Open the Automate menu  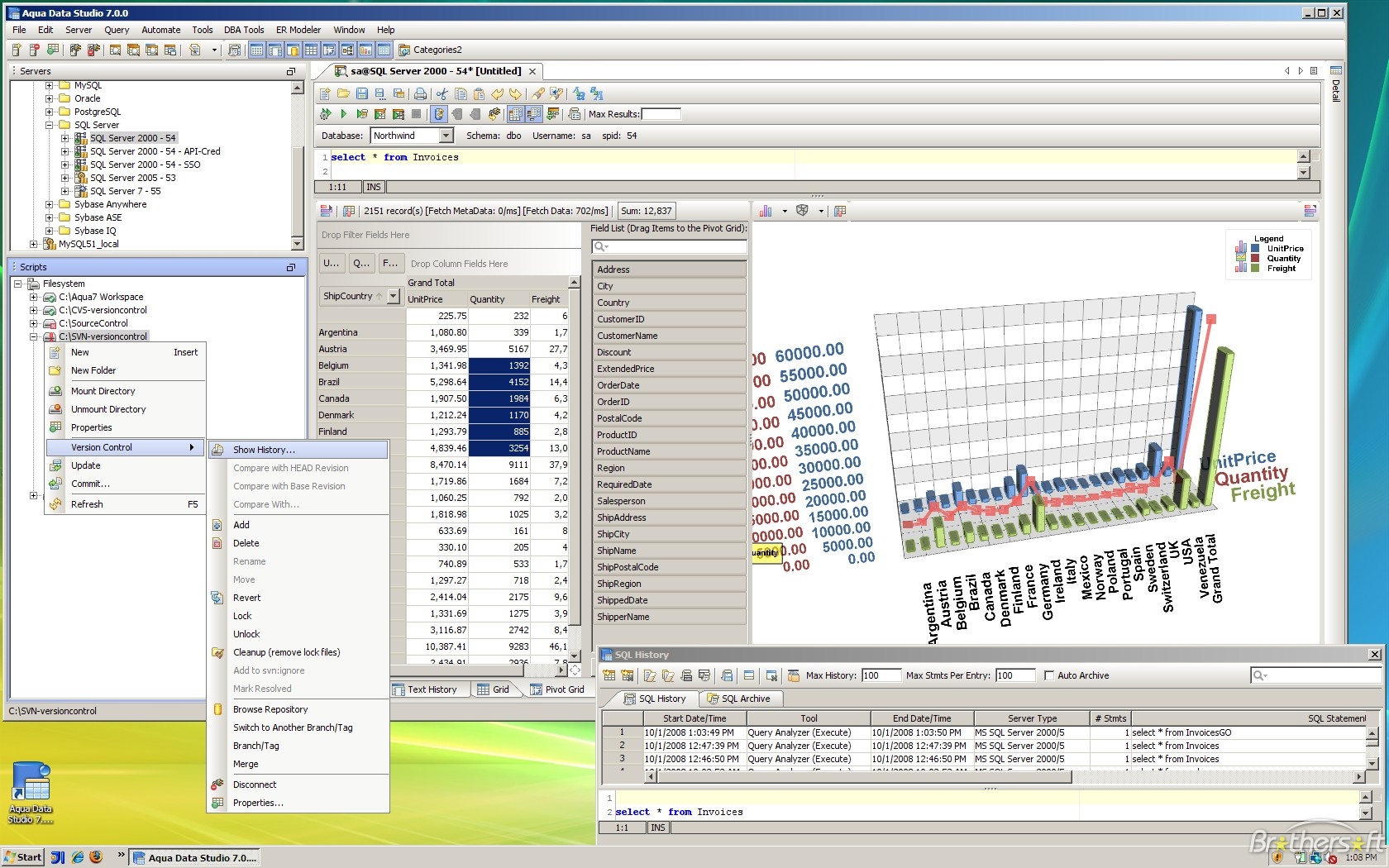[161, 30]
